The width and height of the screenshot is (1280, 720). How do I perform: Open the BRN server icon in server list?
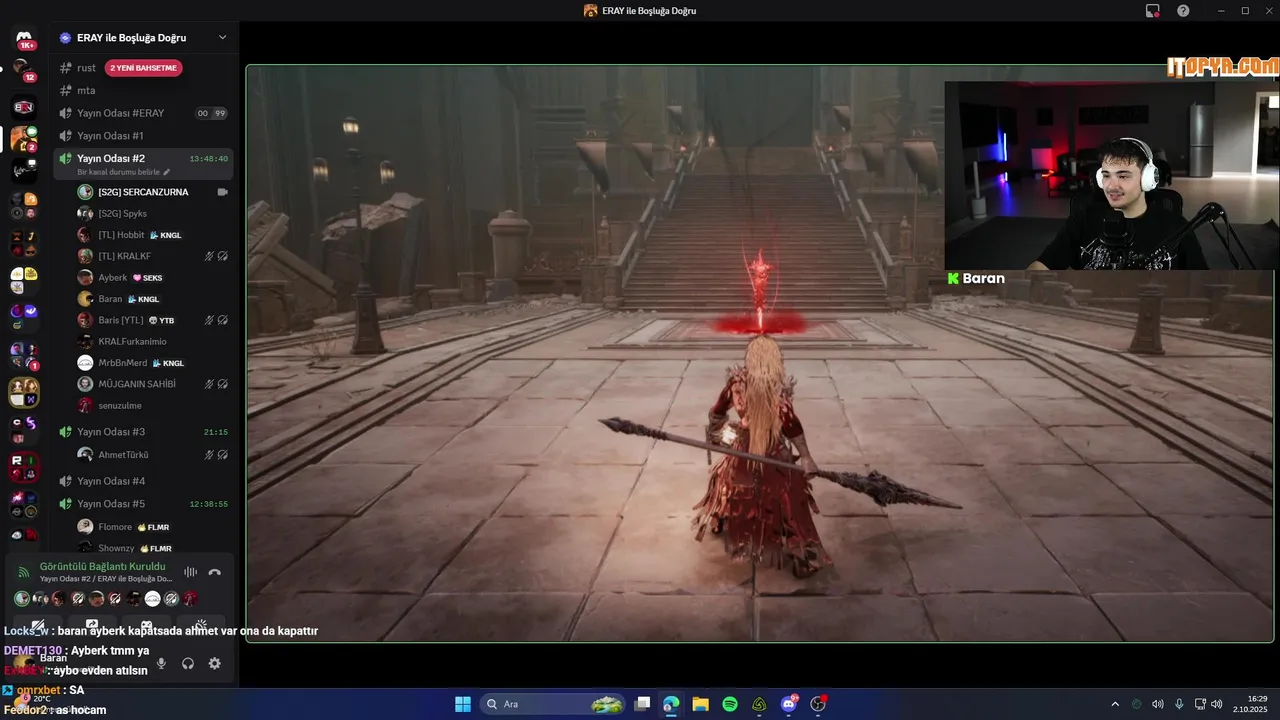coord(24,107)
